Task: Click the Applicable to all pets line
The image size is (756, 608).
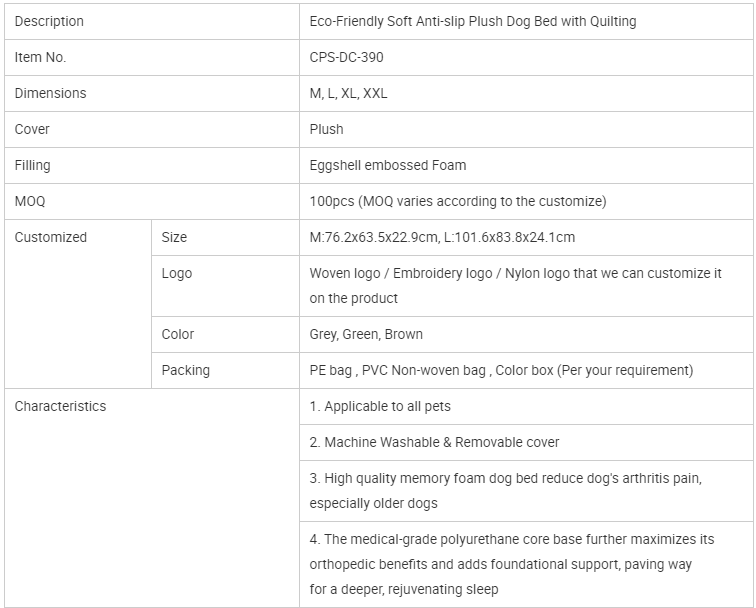Action: pos(380,406)
